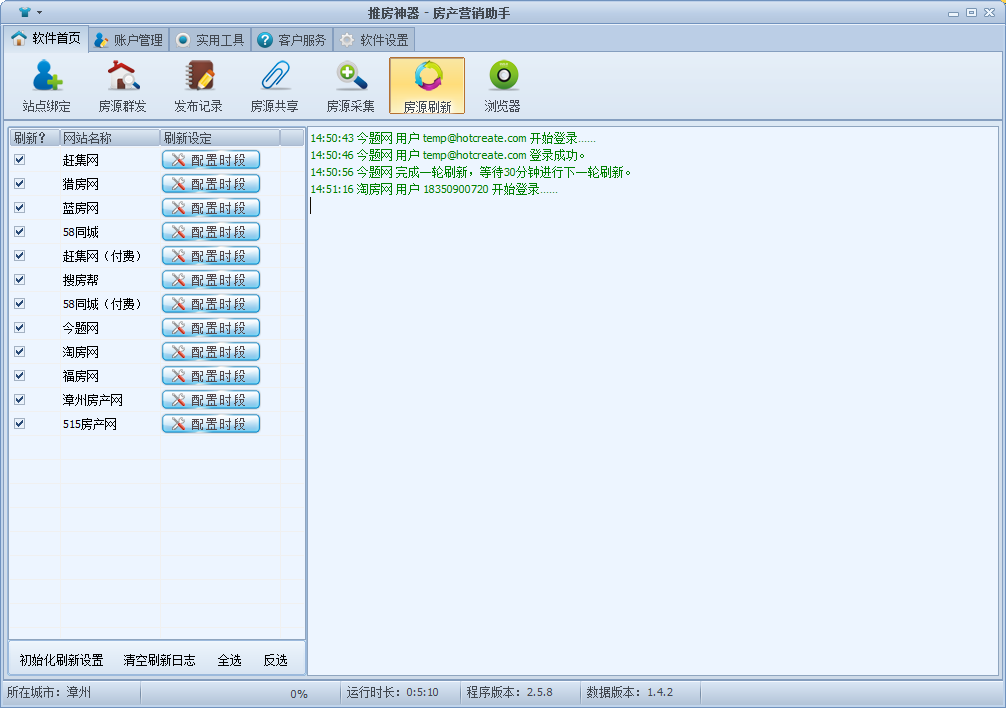The width and height of the screenshot is (1006, 708).
Task: Click log line 淘房网 用户 18350900720
Action: [434, 190]
